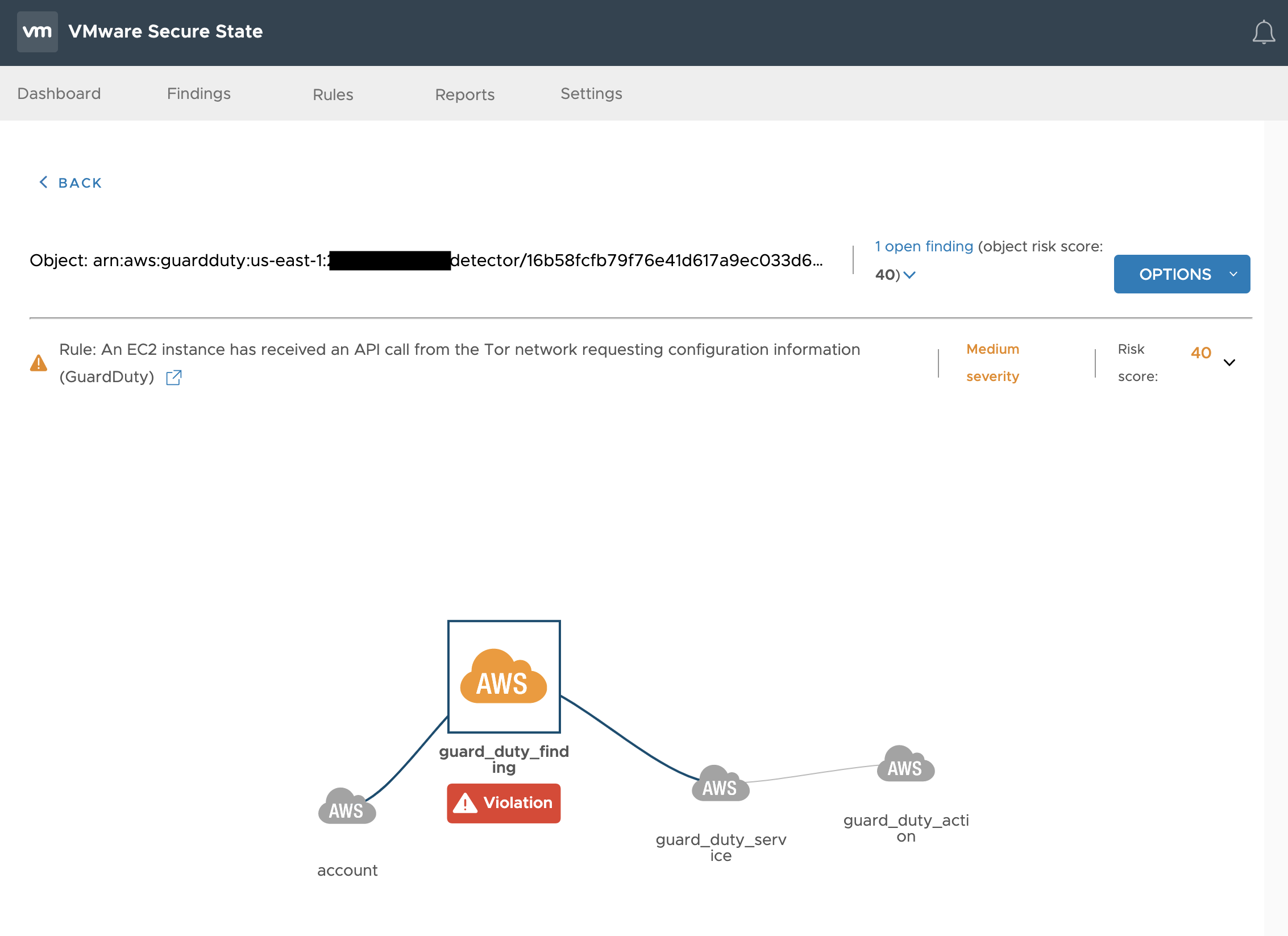
Task: Click the risk score value 40
Action: [1201, 353]
